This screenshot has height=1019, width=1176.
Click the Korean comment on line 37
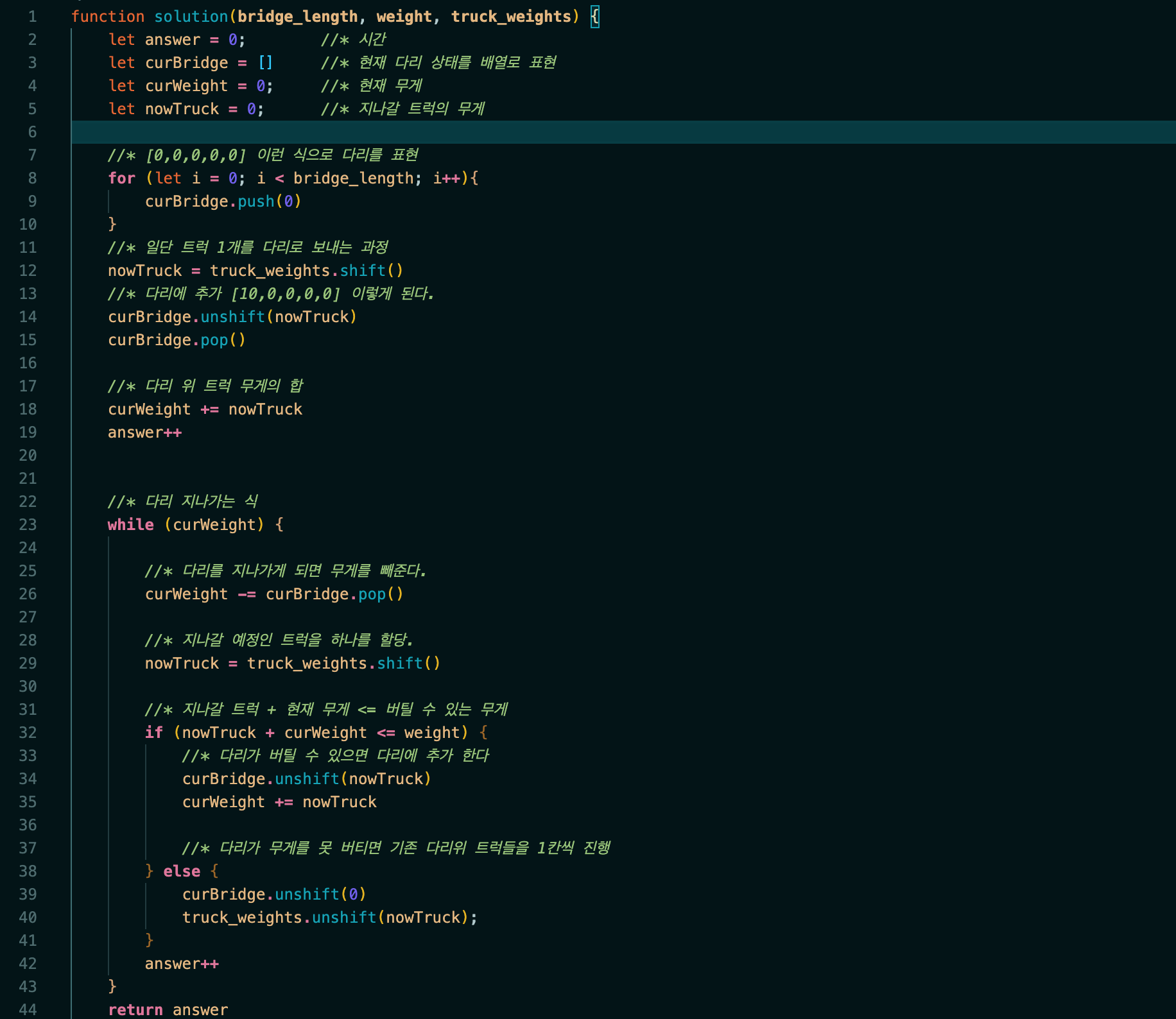click(x=395, y=848)
